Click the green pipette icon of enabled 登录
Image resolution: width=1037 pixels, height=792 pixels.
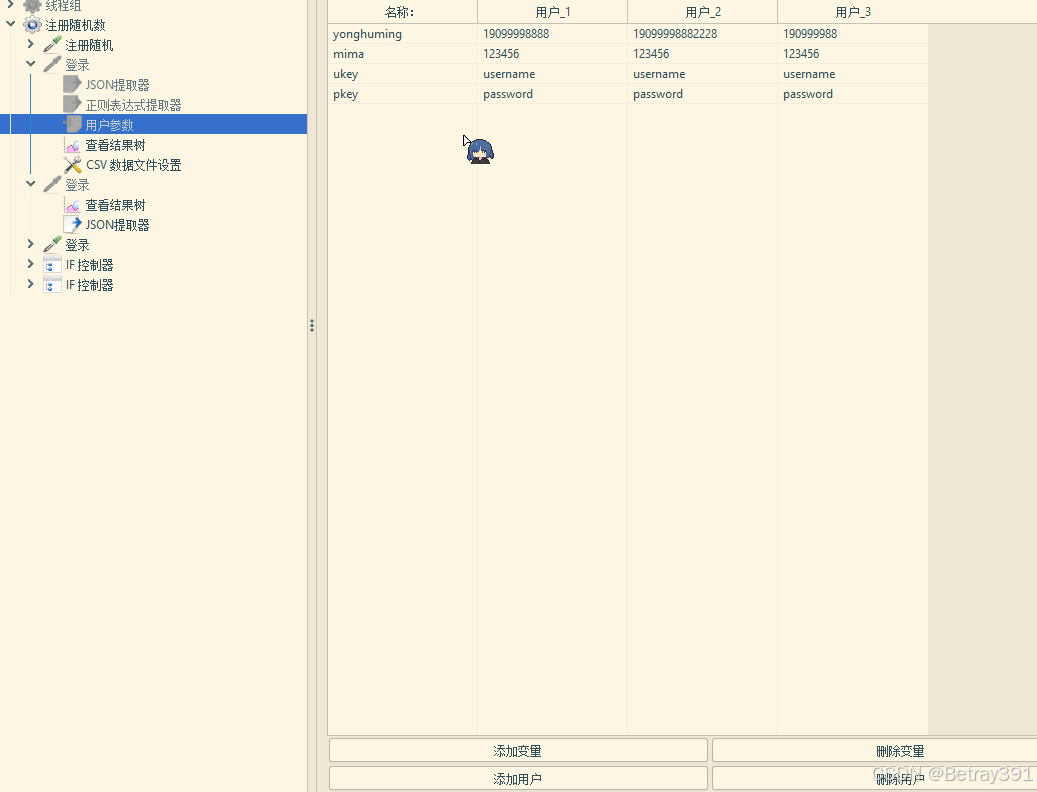[52, 245]
